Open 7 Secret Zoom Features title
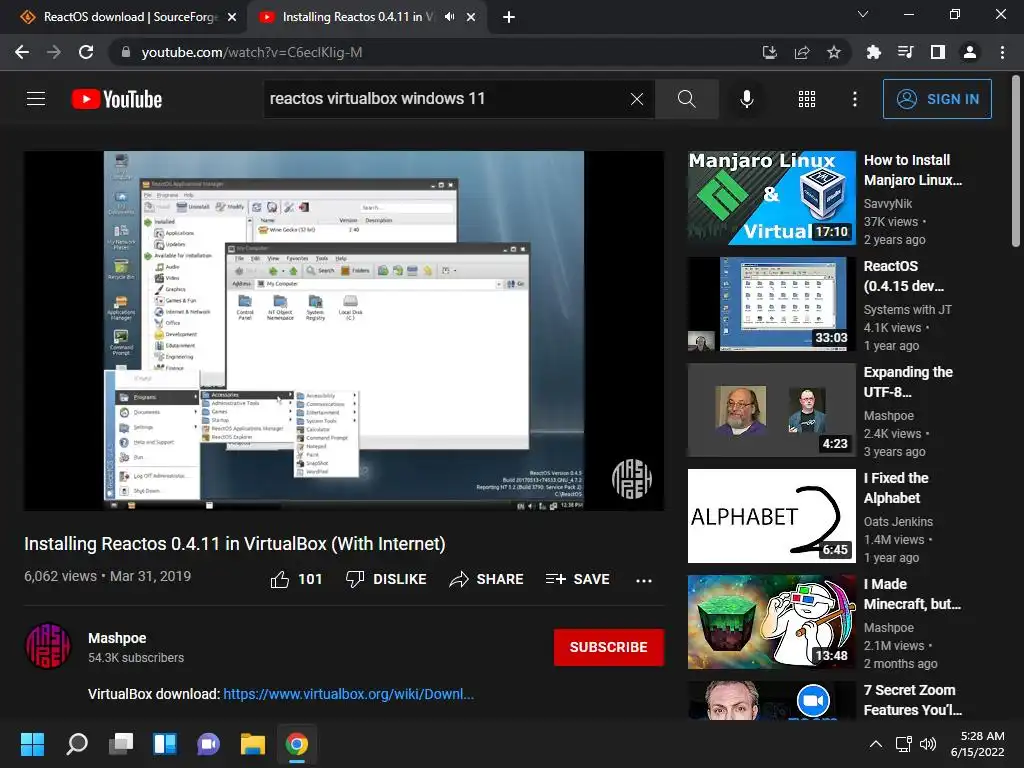The width and height of the screenshot is (1024, 768). [912, 700]
